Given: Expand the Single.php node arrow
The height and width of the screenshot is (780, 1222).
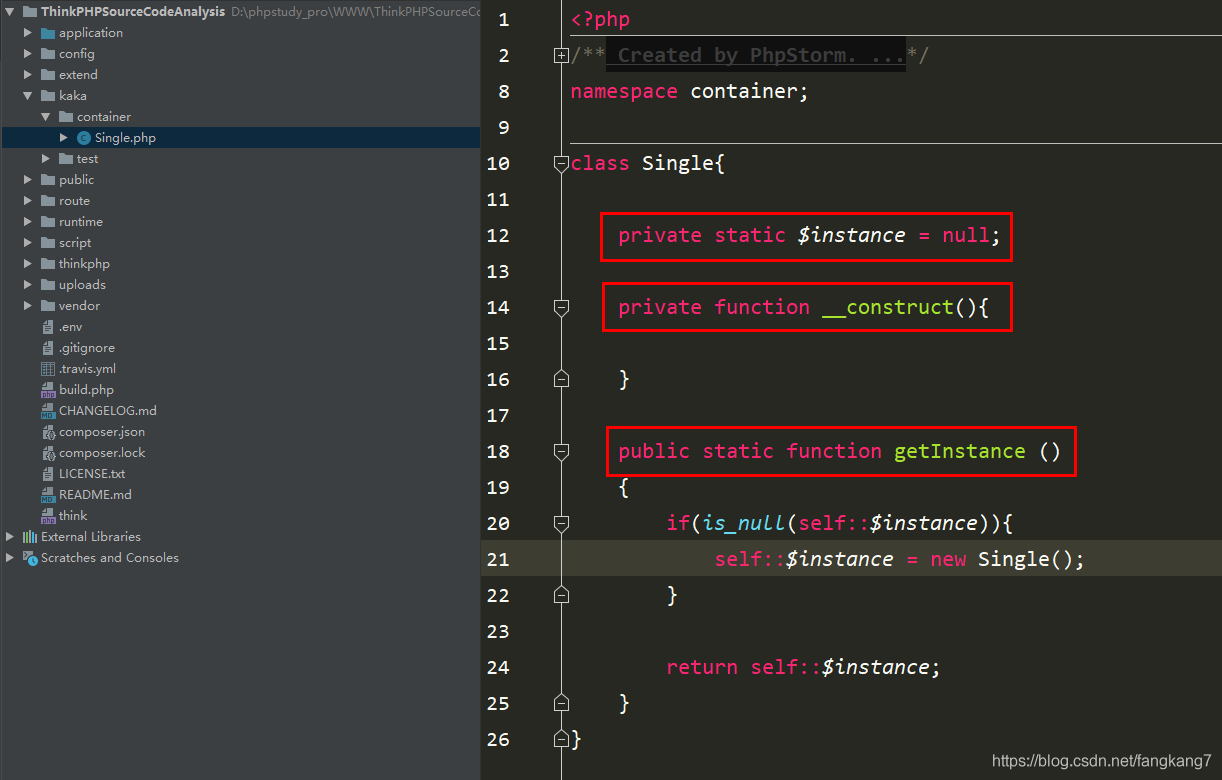Looking at the screenshot, I should [64, 138].
